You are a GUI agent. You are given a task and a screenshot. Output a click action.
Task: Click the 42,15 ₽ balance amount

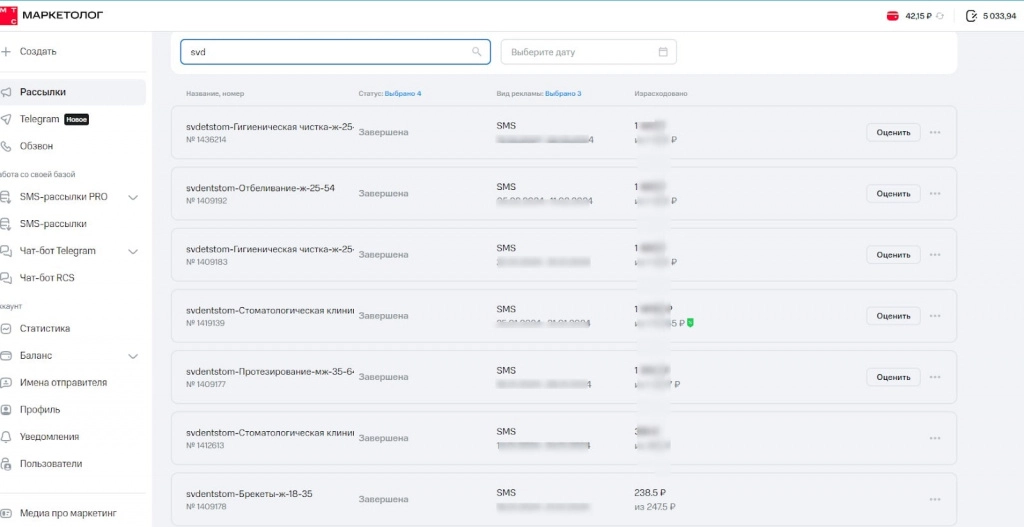tap(918, 16)
